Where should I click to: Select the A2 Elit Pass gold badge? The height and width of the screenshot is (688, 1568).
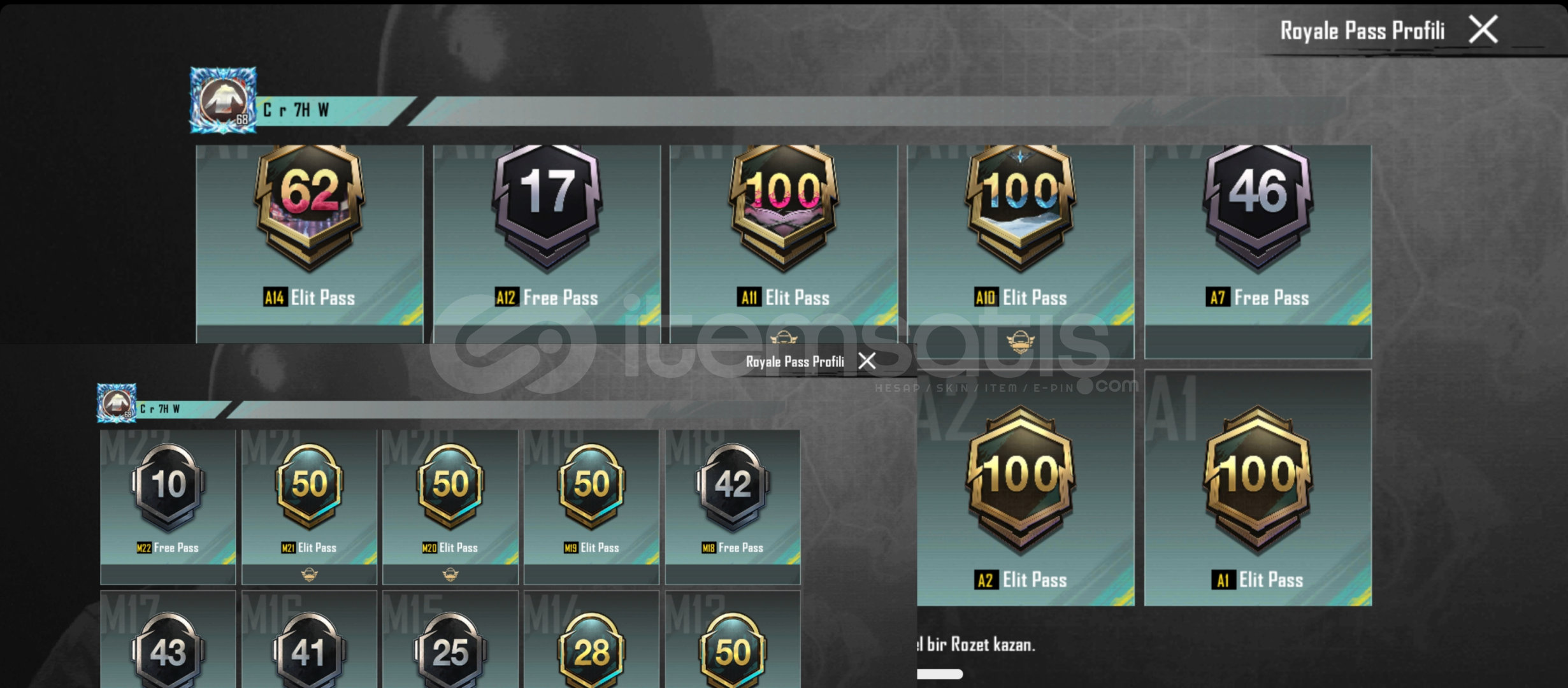tap(1026, 487)
